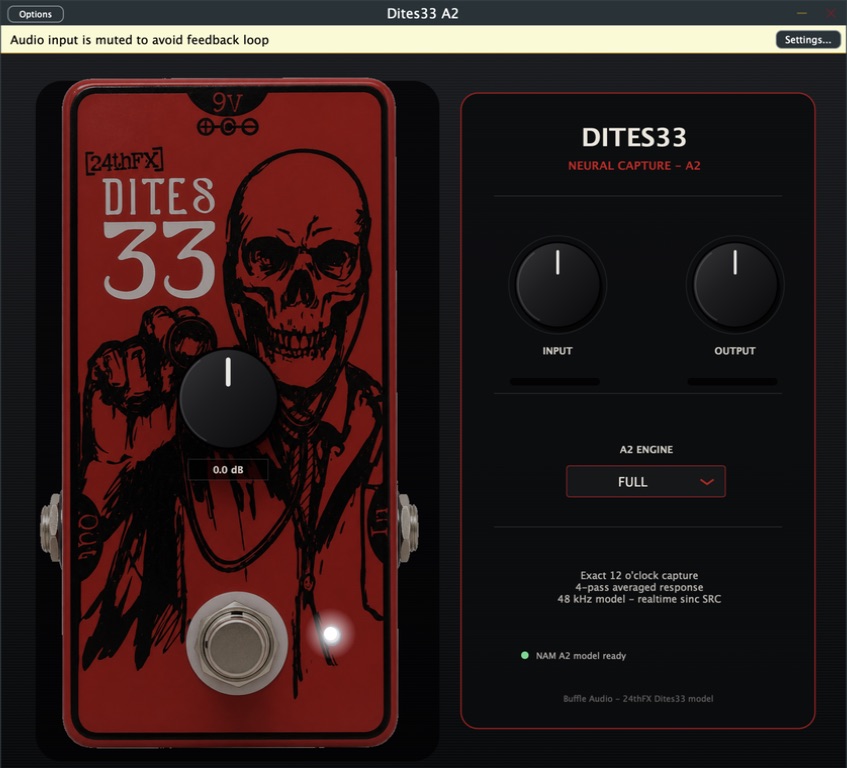
Task: Click the dropdown chevron next to FULL
Action: tap(707, 482)
